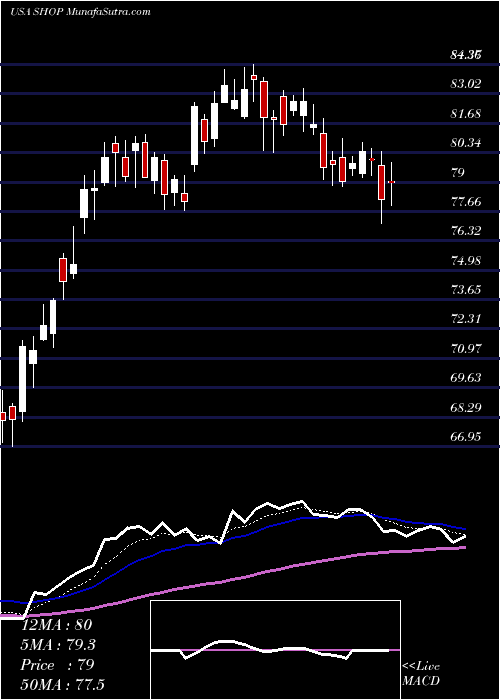
Task: Click the Price : 79 legend text
Action: (58, 665)
